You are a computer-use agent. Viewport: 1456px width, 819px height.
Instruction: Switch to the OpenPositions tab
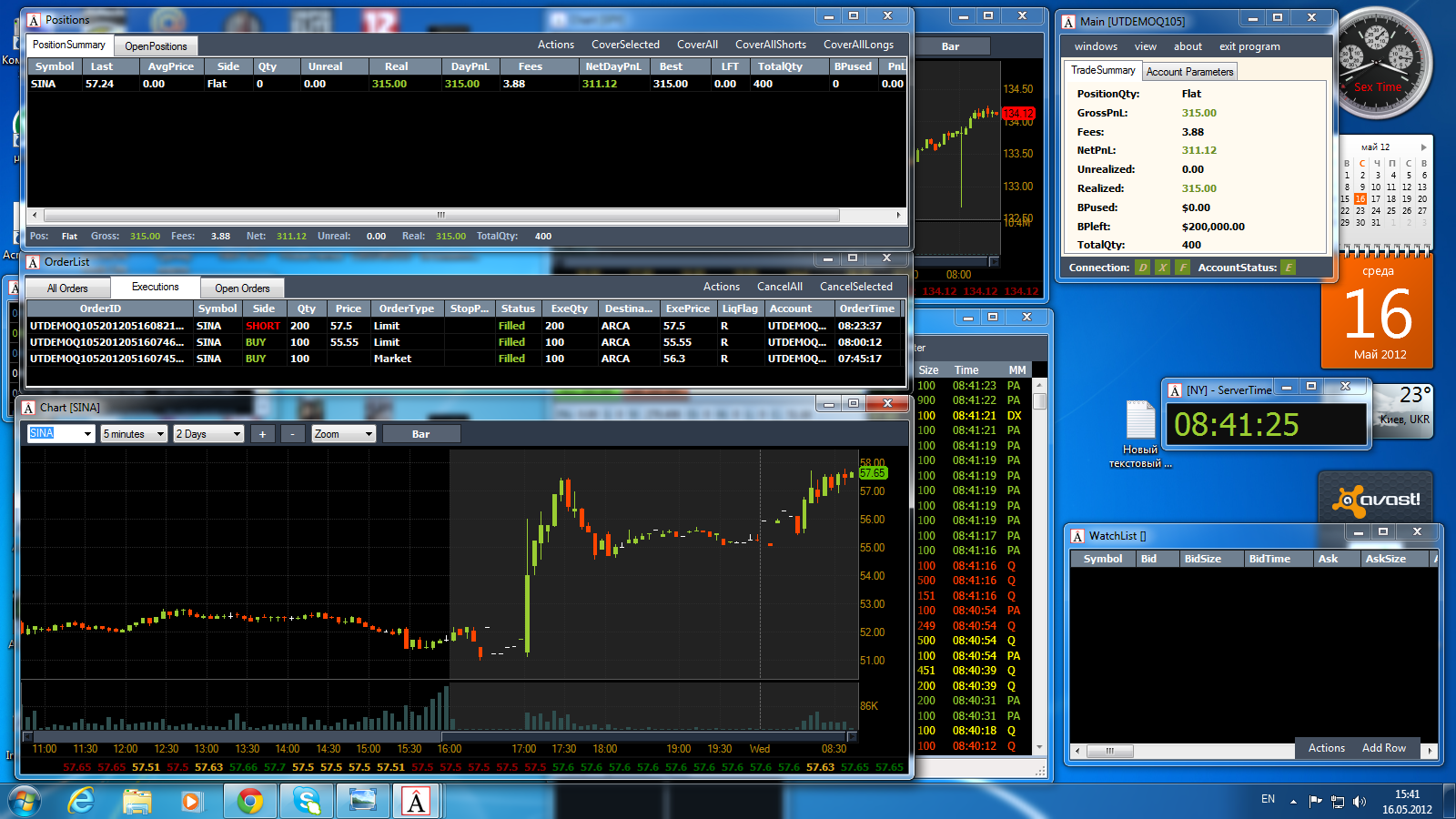(156, 46)
